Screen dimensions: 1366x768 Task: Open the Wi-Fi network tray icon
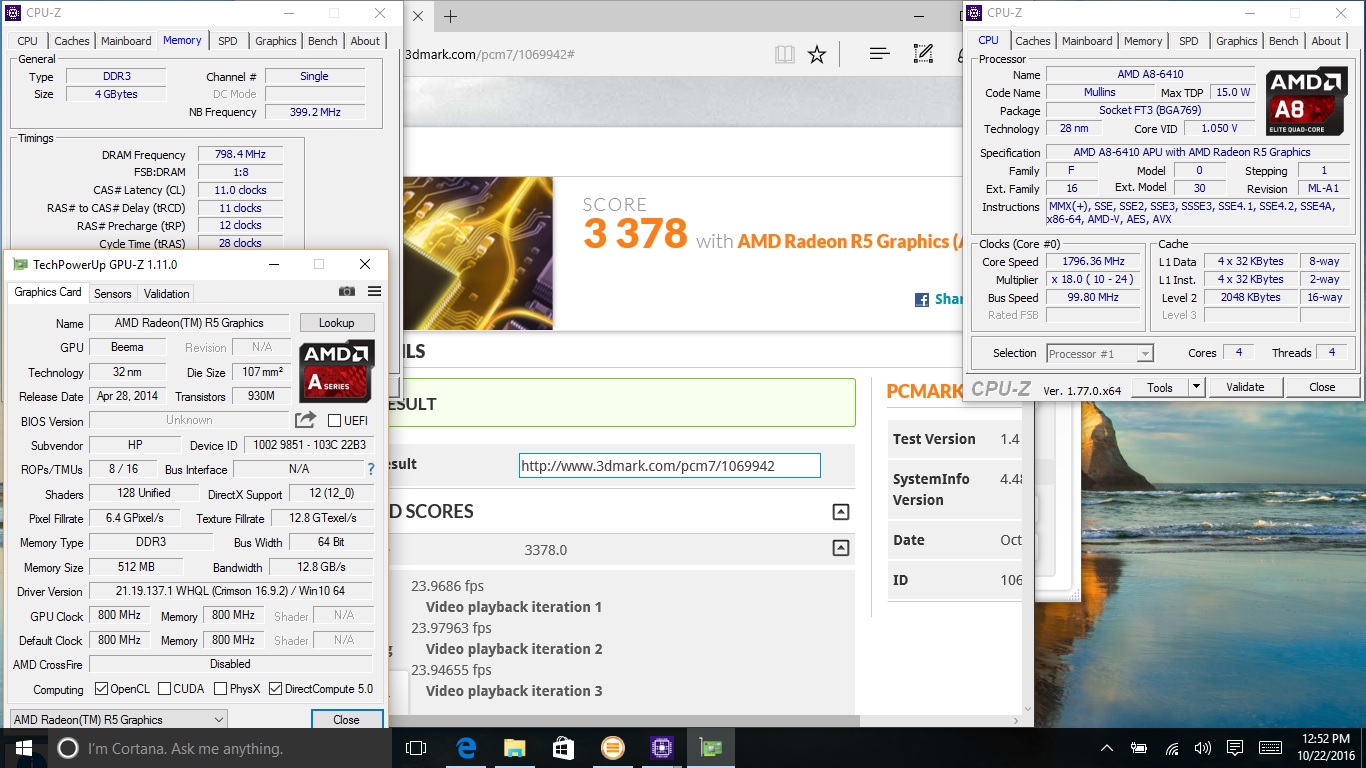[1171, 748]
